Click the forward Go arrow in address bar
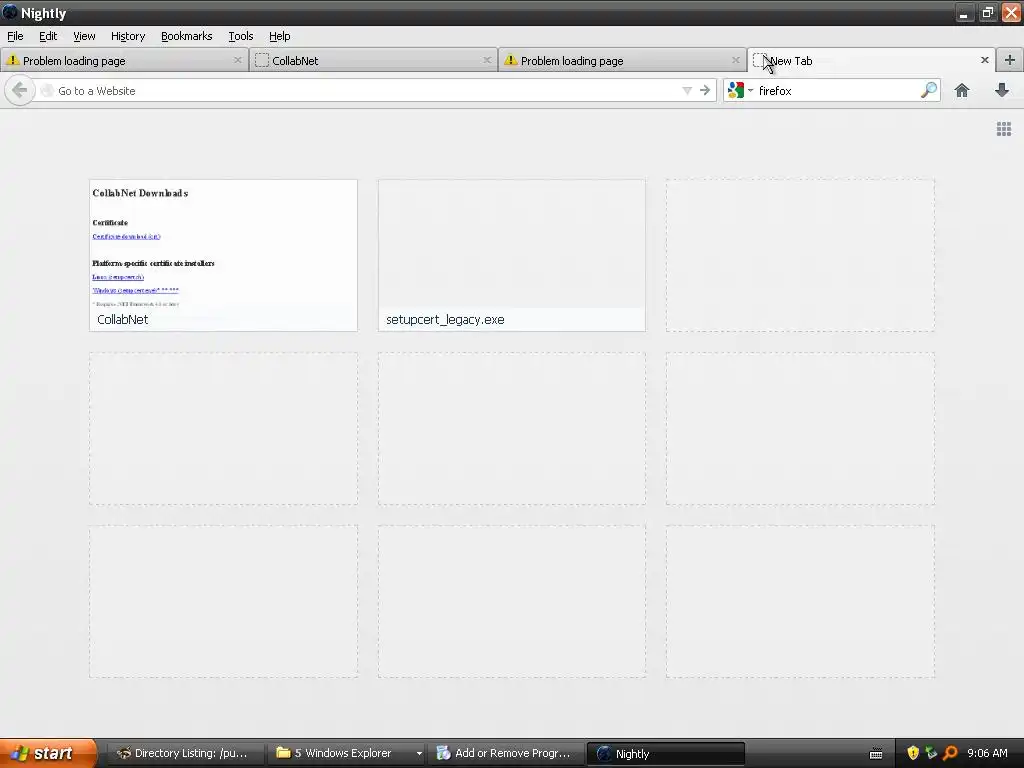This screenshot has width=1024, height=768. coord(705,90)
